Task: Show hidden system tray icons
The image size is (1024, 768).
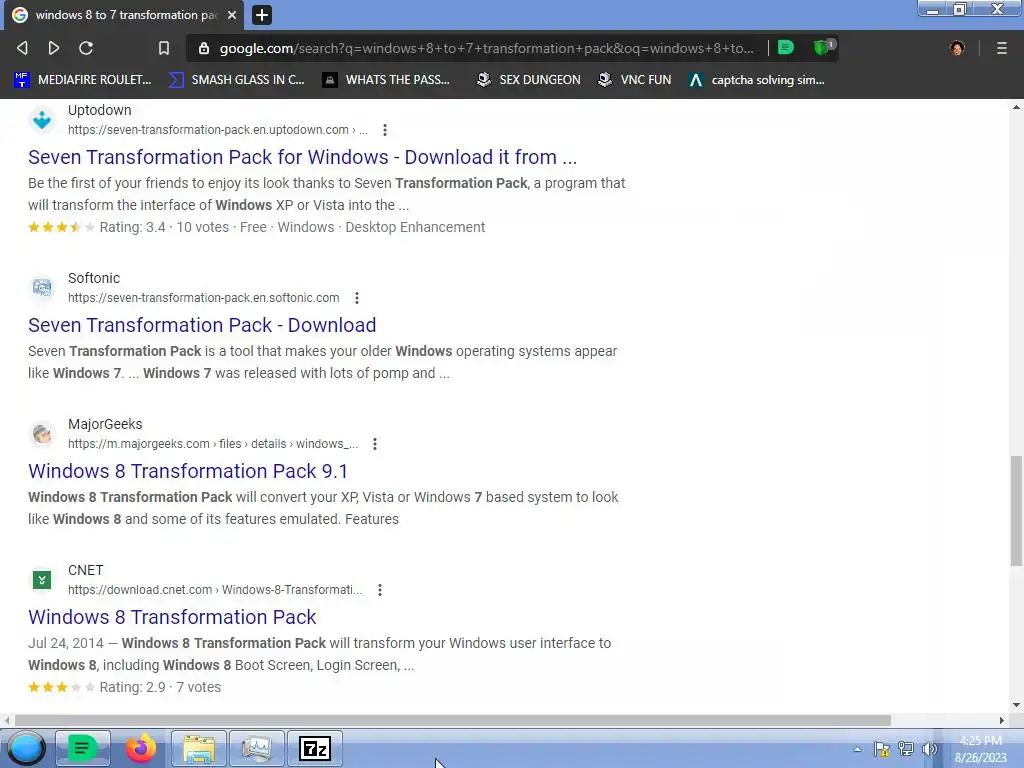Action: [857, 749]
